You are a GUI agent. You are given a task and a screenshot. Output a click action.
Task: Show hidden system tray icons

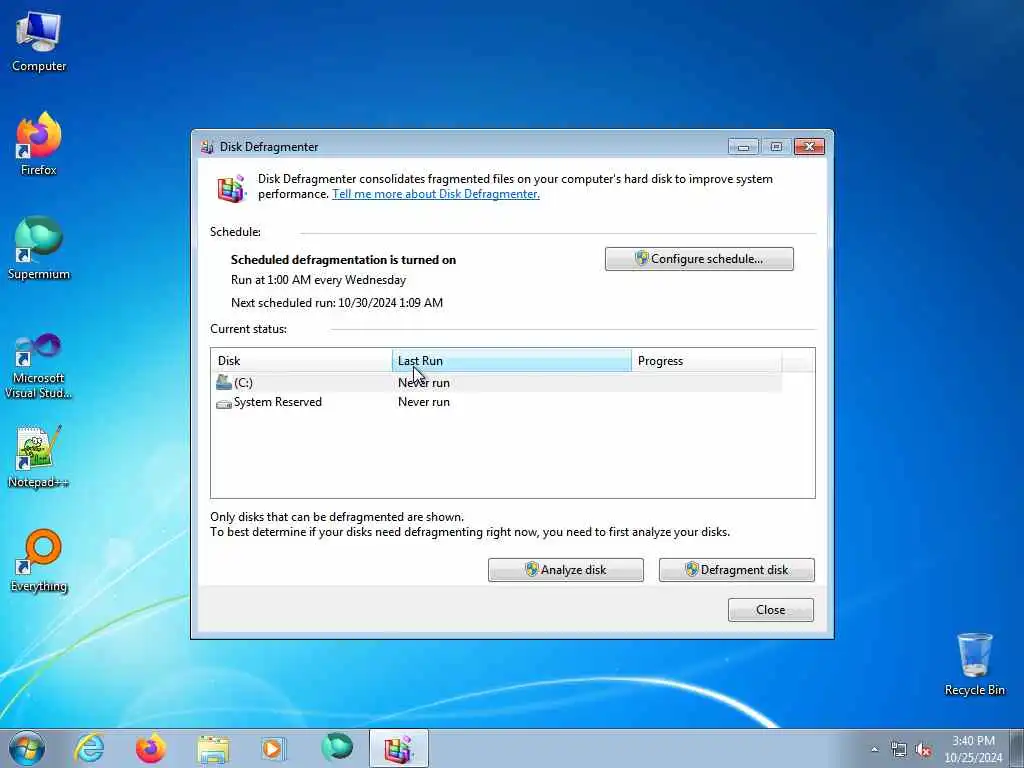pos(874,750)
